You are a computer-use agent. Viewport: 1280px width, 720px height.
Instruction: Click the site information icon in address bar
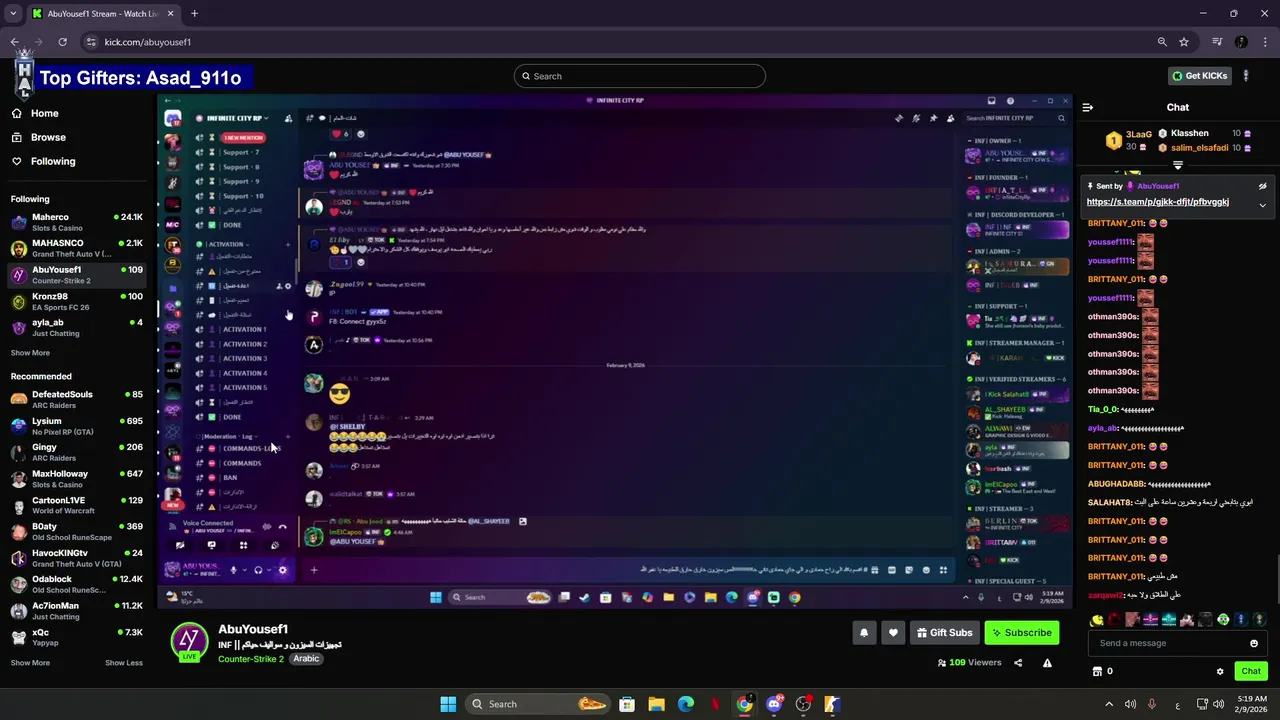(91, 42)
